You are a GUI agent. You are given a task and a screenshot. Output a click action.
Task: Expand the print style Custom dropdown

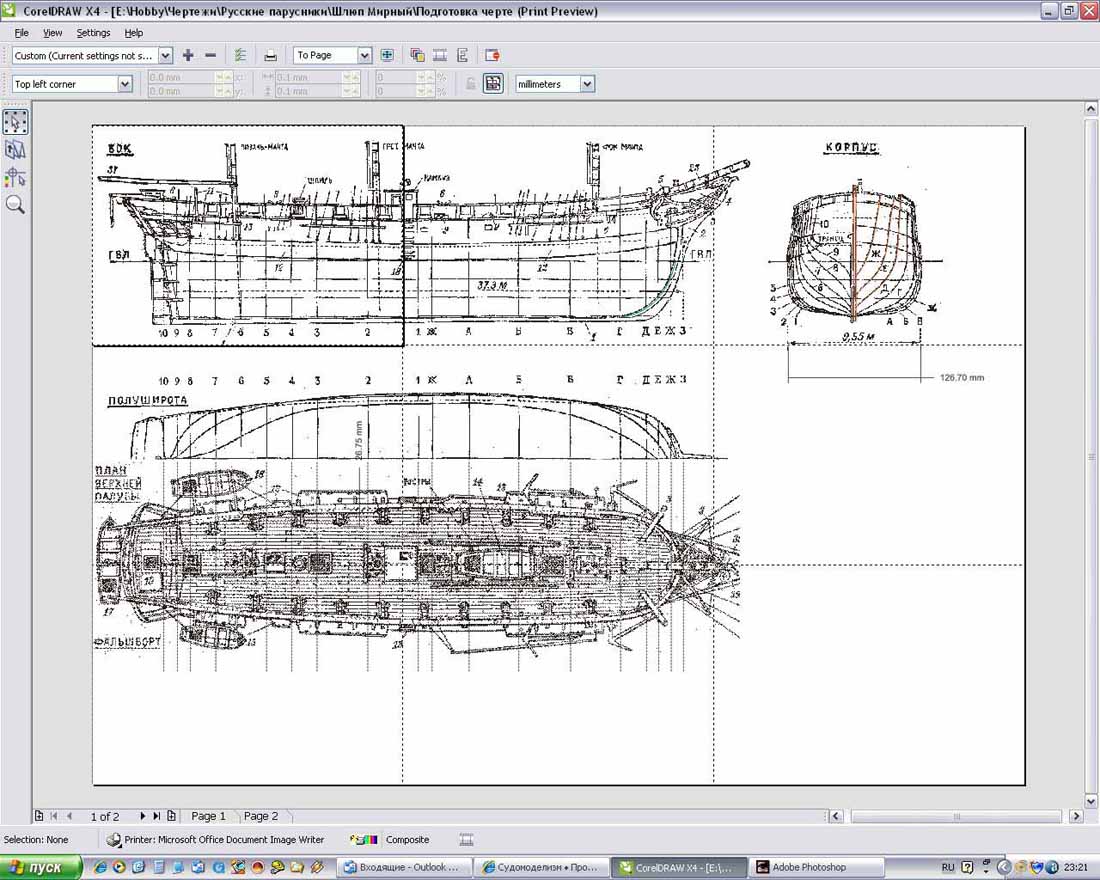tap(165, 56)
